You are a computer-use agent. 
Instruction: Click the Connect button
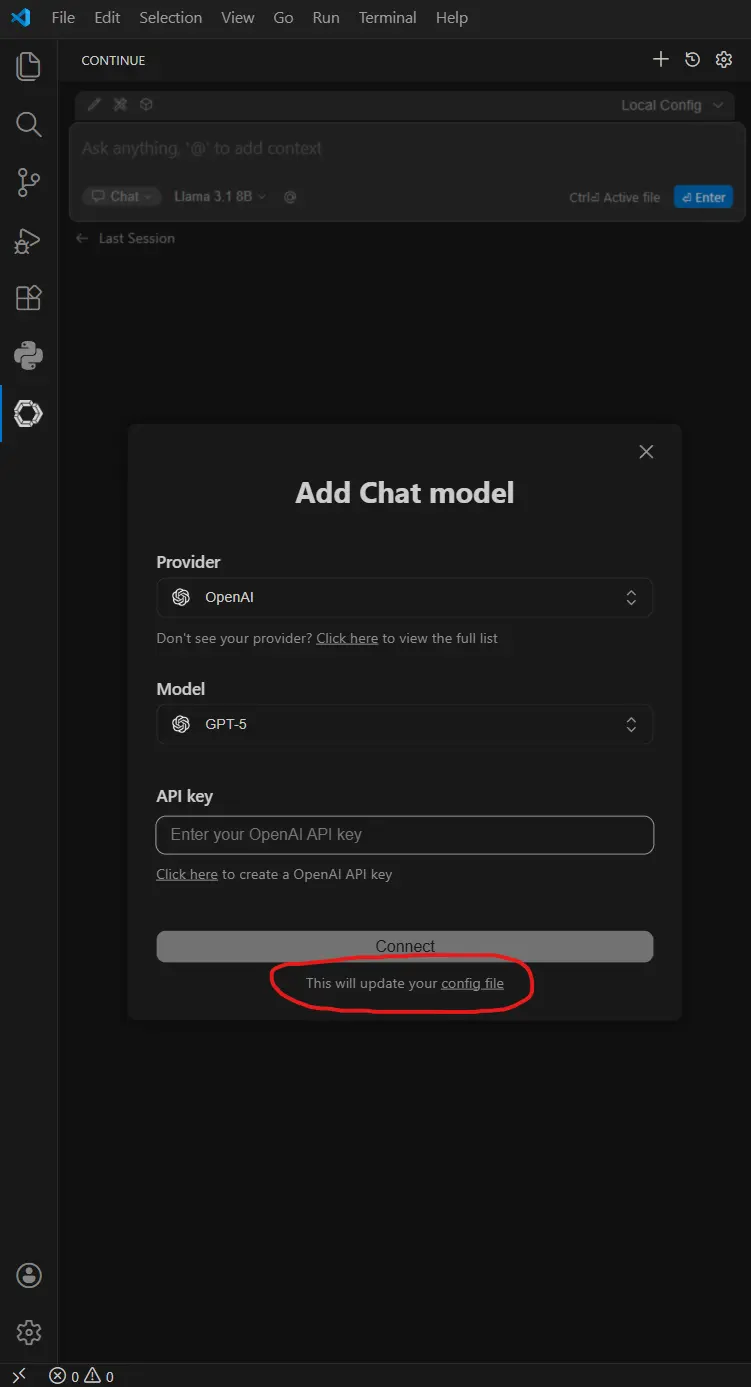tap(405, 946)
